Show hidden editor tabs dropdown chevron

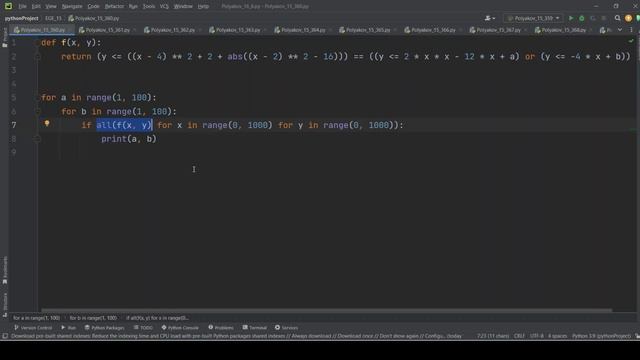coord(620,30)
